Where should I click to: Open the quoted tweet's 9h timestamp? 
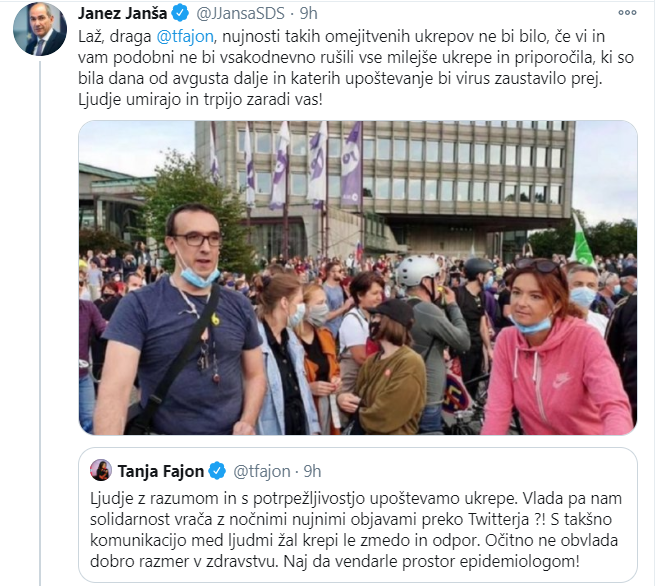312,471
